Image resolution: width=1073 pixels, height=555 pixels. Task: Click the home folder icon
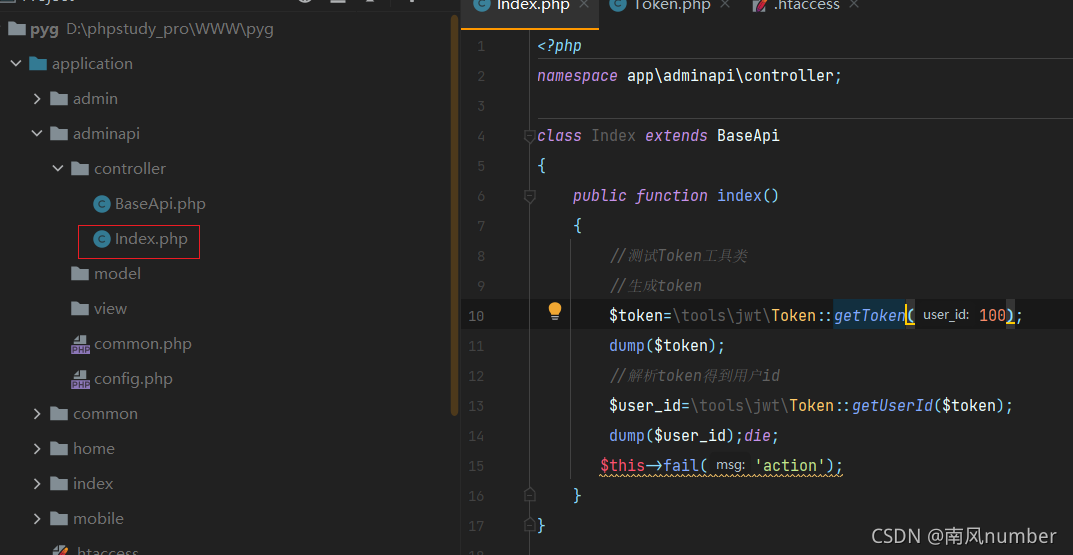[x=60, y=449]
